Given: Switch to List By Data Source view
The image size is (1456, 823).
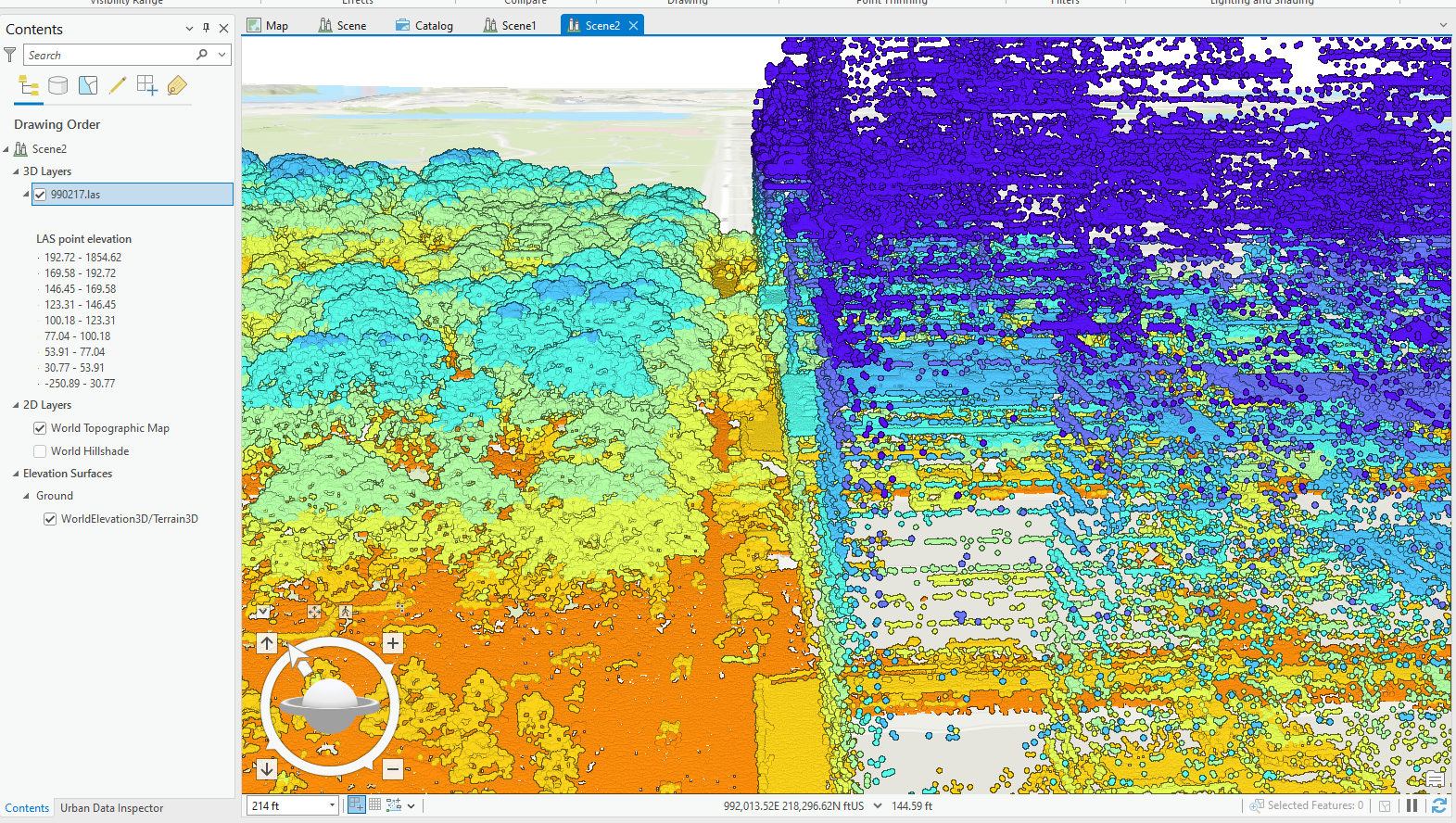Looking at the screenshot, I should pos(57,86).
